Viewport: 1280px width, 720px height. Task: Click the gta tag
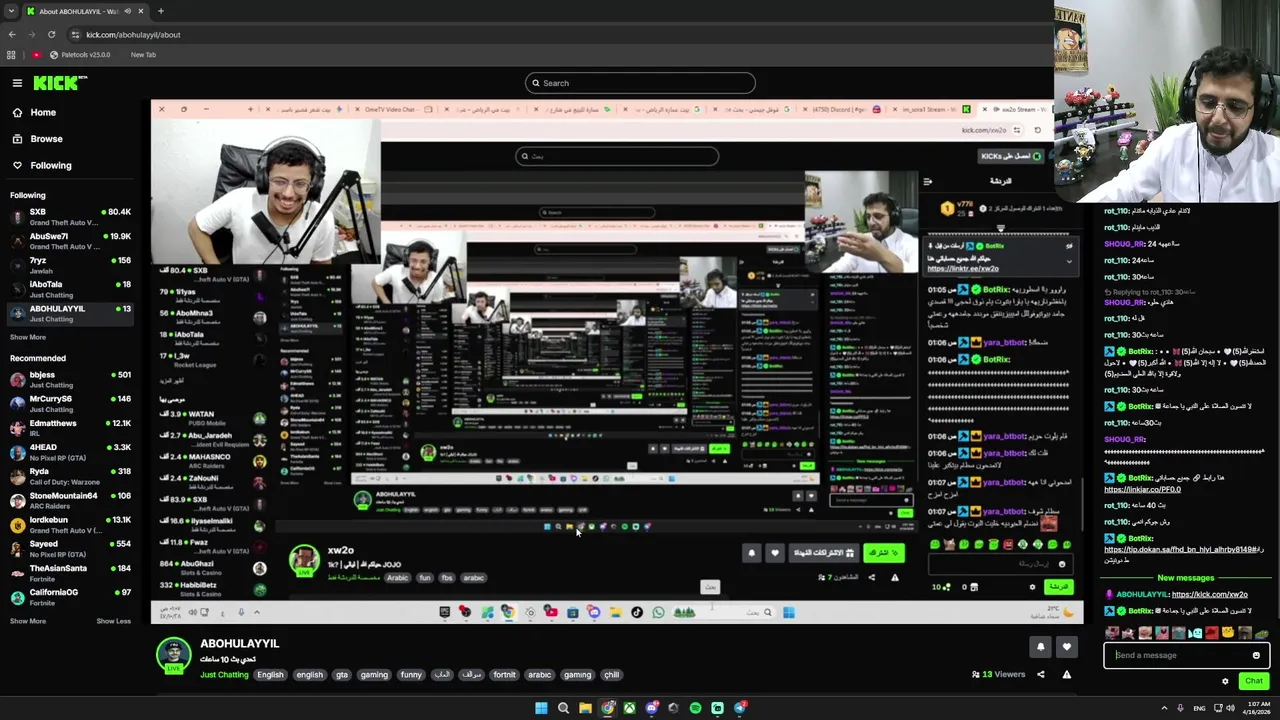tap(342, 675)
